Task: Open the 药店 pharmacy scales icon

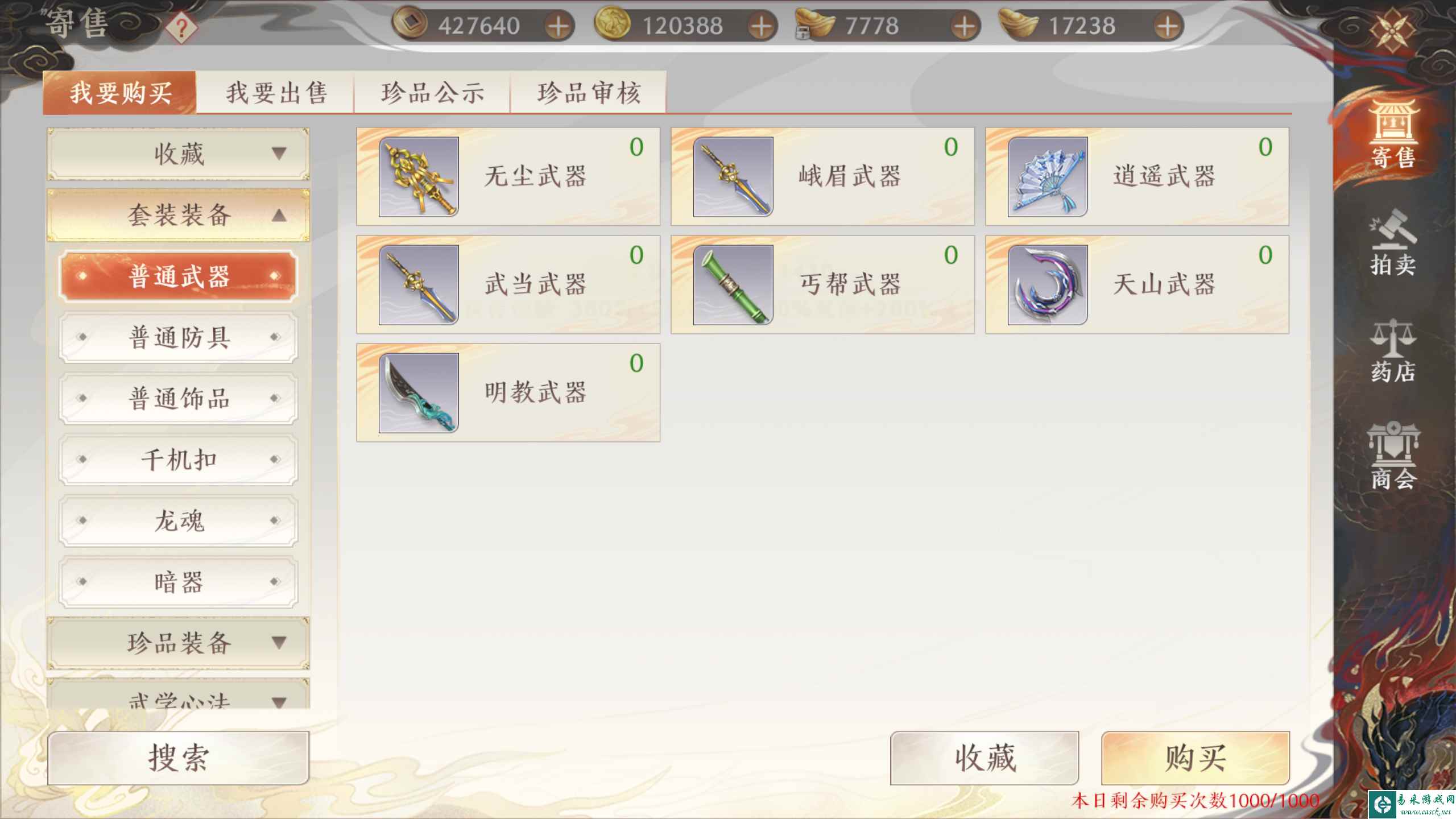Action: (1392, 350)
